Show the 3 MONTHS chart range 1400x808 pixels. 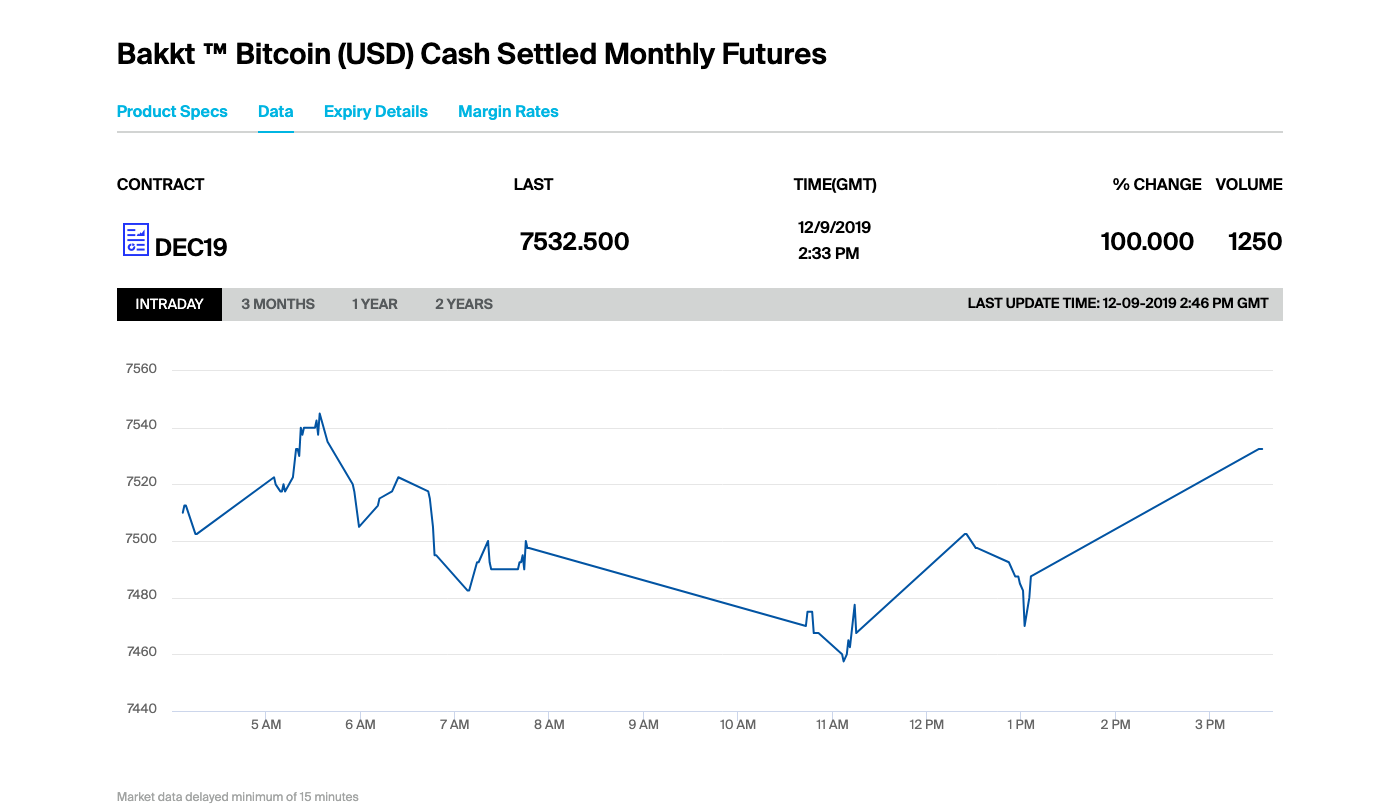pyautogui.click(x=278, y=304)
